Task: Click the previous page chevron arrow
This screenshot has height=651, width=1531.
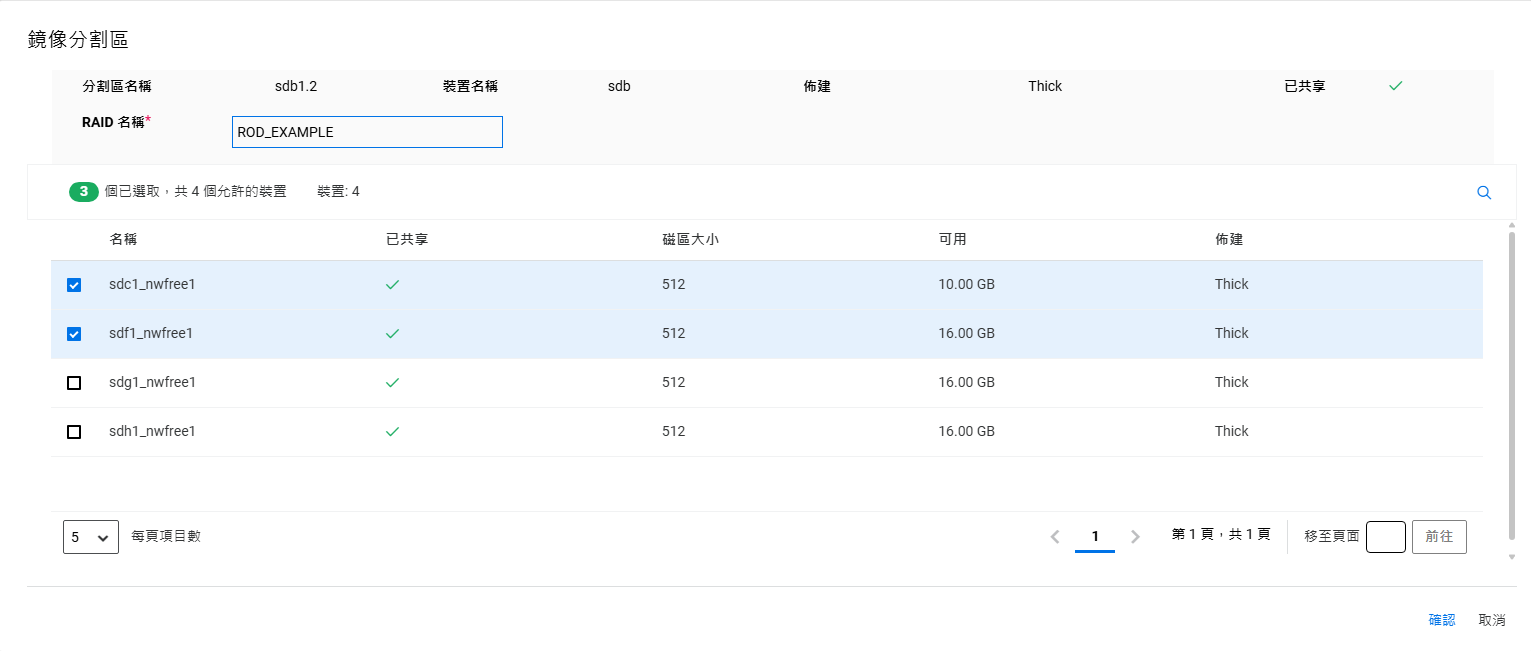Action: [x=1055, y=537]
